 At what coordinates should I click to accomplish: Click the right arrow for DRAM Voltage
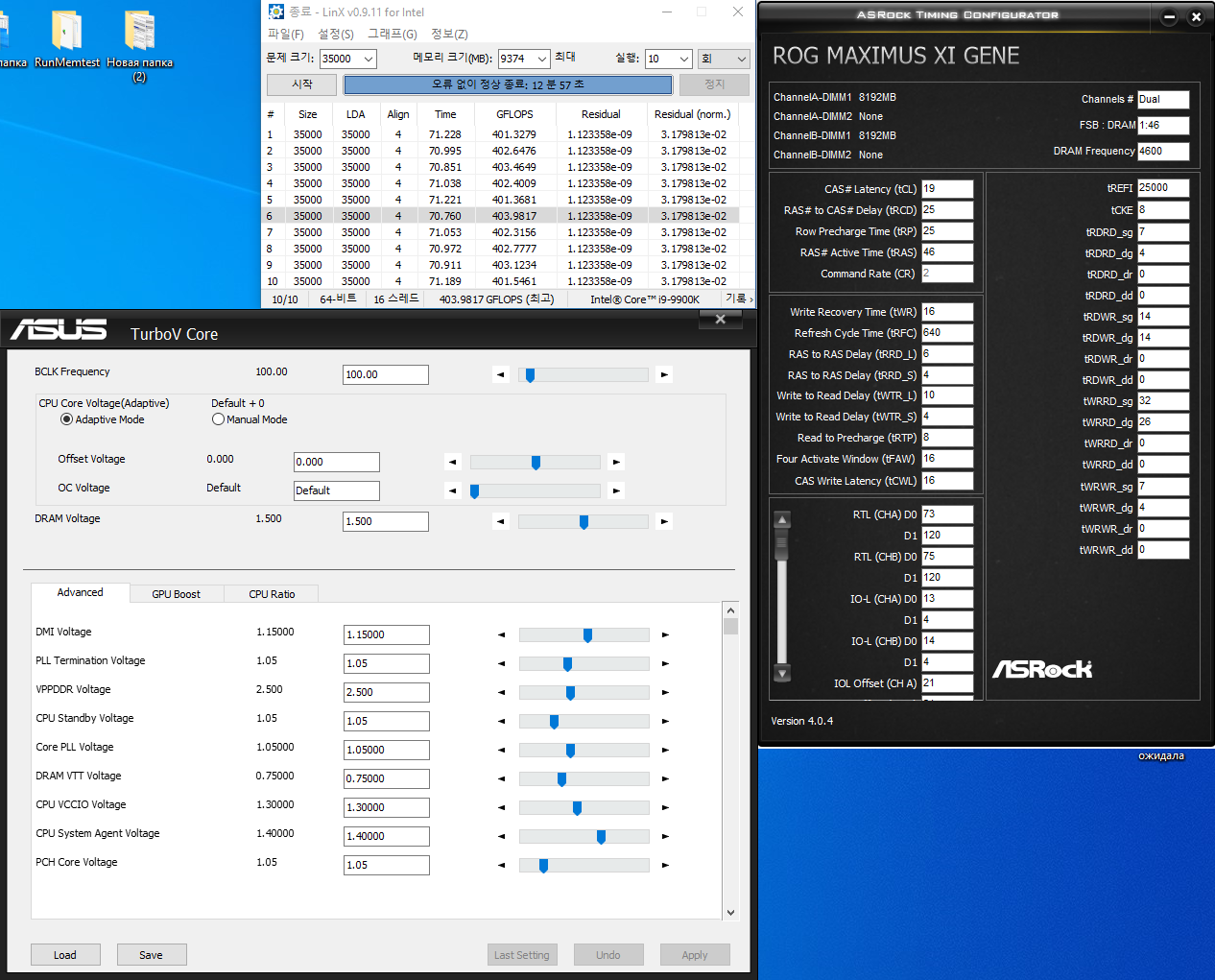tap(664, 521)
